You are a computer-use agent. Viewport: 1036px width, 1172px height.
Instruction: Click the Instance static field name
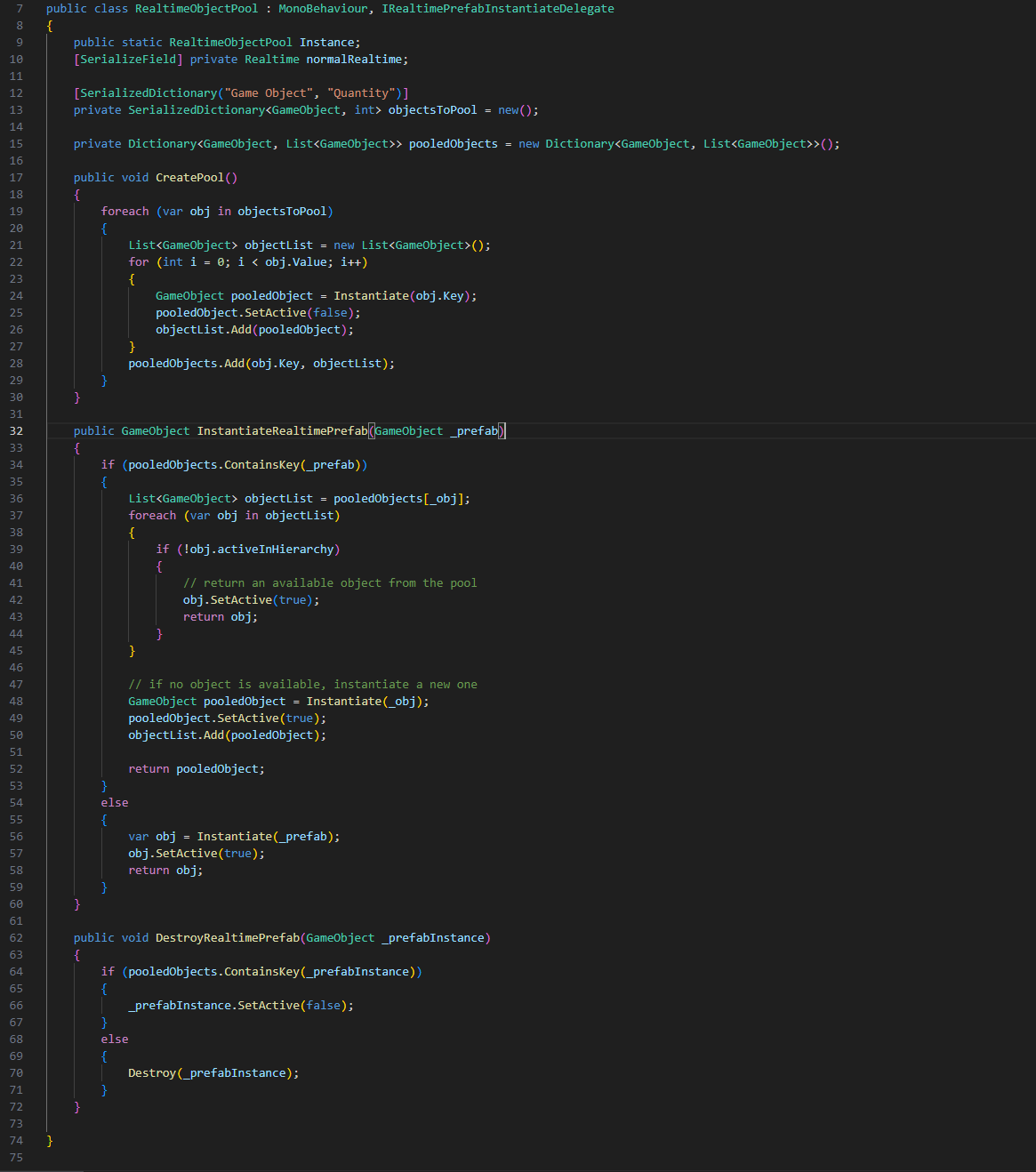(x=327, y=43)
